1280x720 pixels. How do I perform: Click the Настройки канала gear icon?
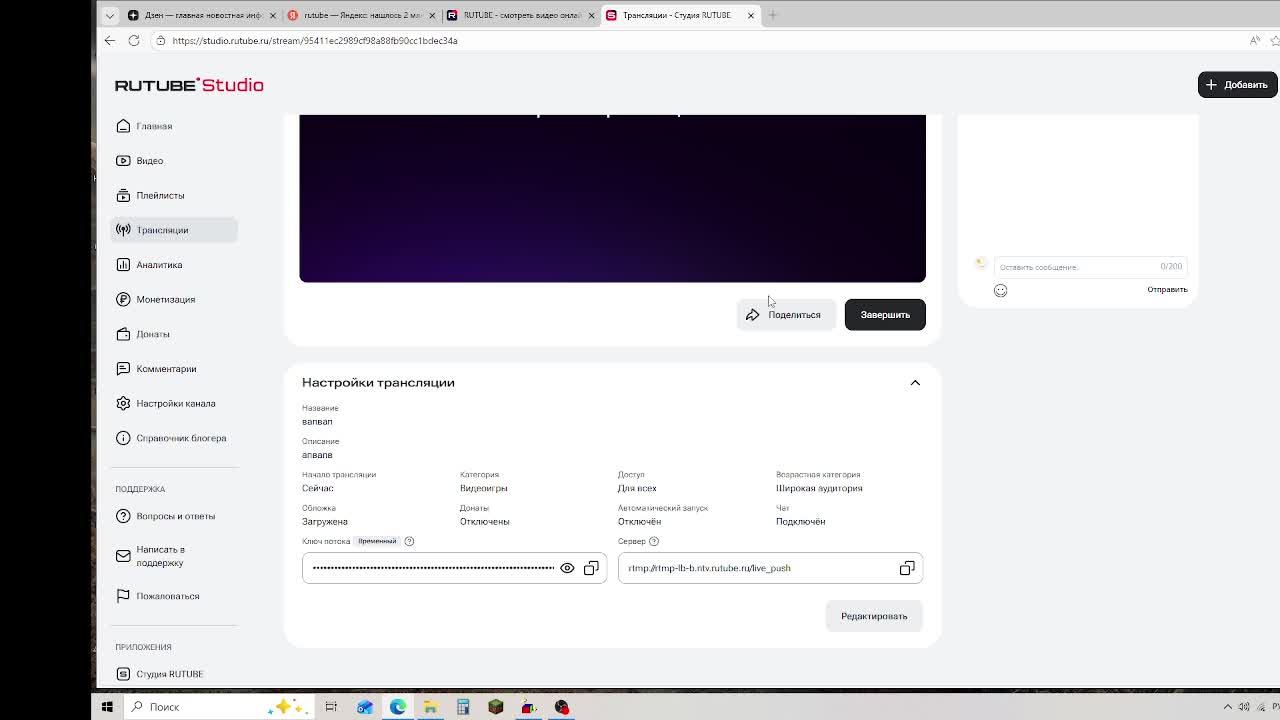123,403
